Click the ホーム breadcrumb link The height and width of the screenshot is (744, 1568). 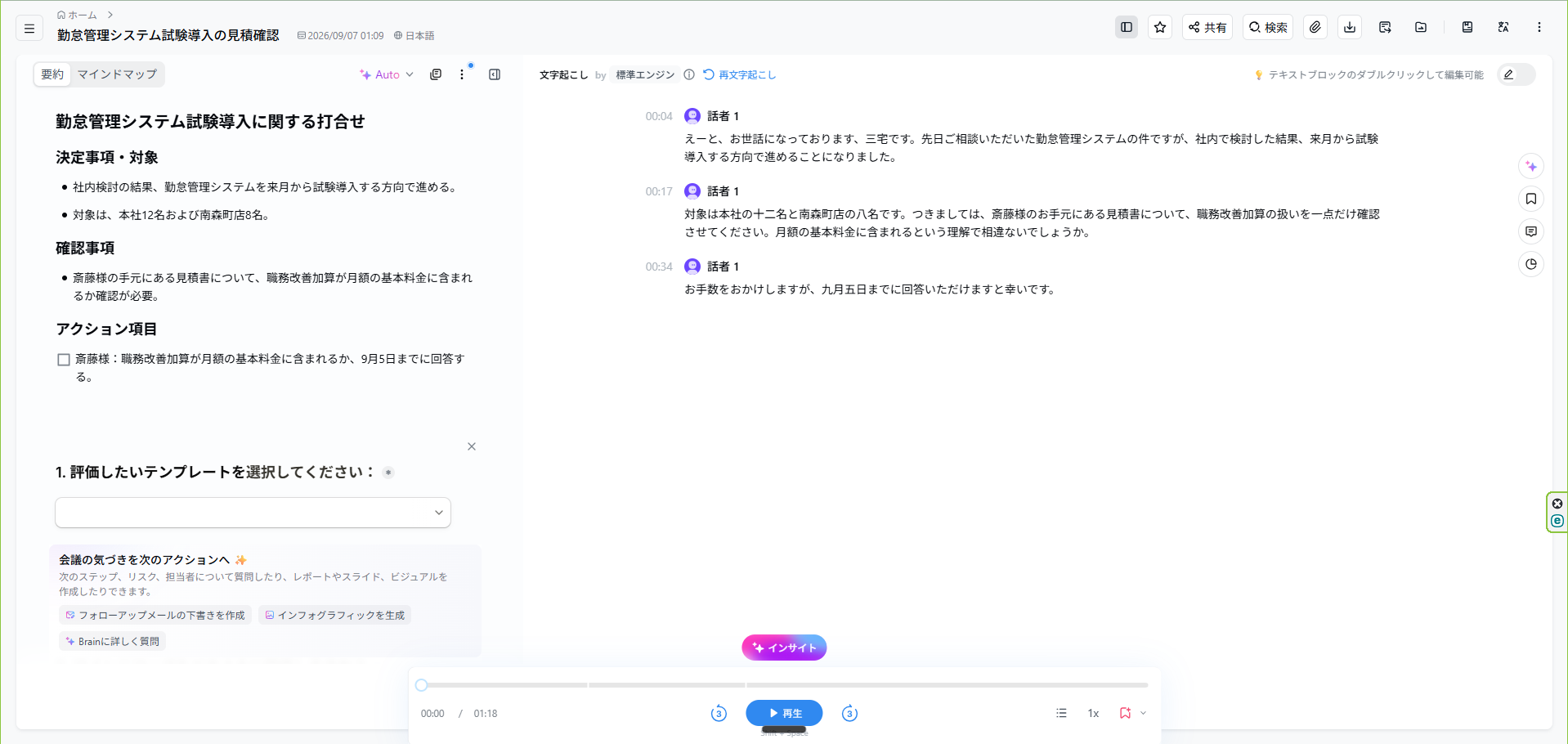77,15
